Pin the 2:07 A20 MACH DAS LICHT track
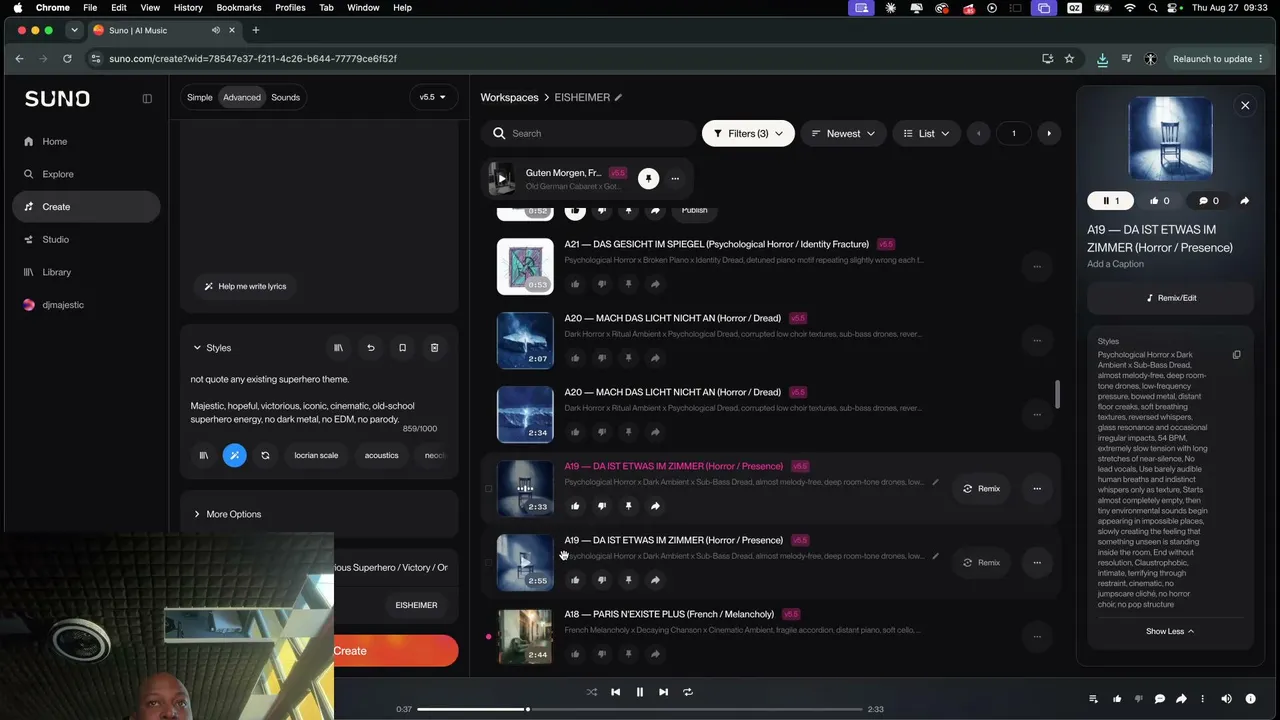Image resolution: width=1280 pixels, height=720 pixels. coord(628,358)
